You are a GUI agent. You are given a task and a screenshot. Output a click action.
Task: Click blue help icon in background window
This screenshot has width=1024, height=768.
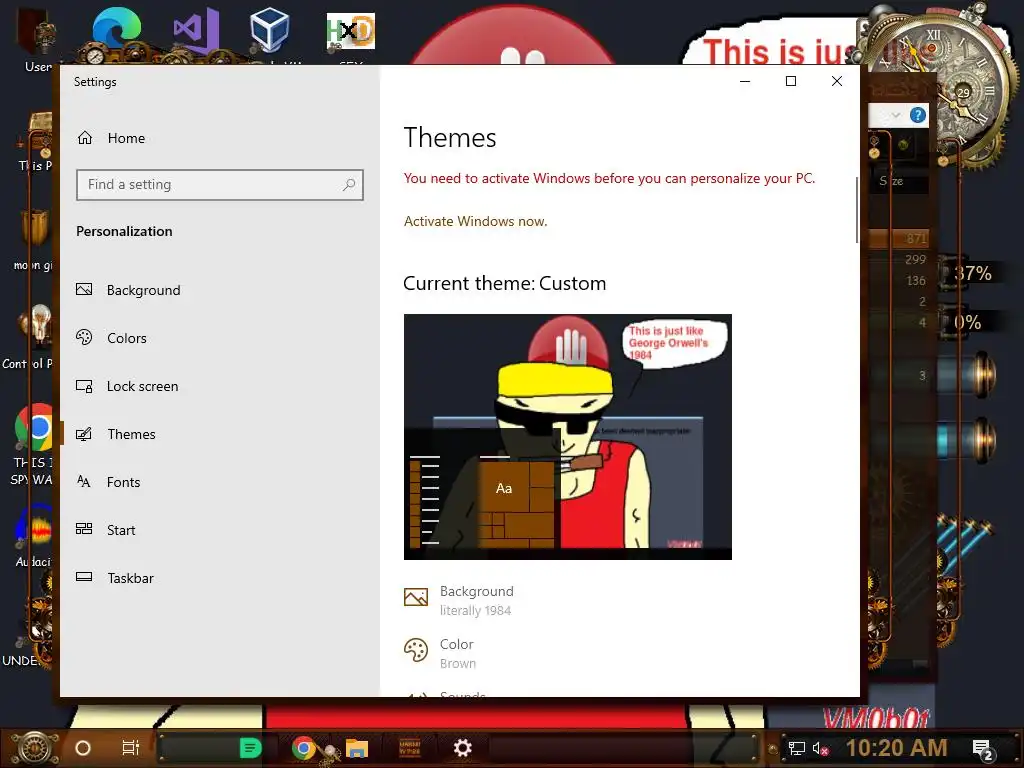[x=918, y=116]
